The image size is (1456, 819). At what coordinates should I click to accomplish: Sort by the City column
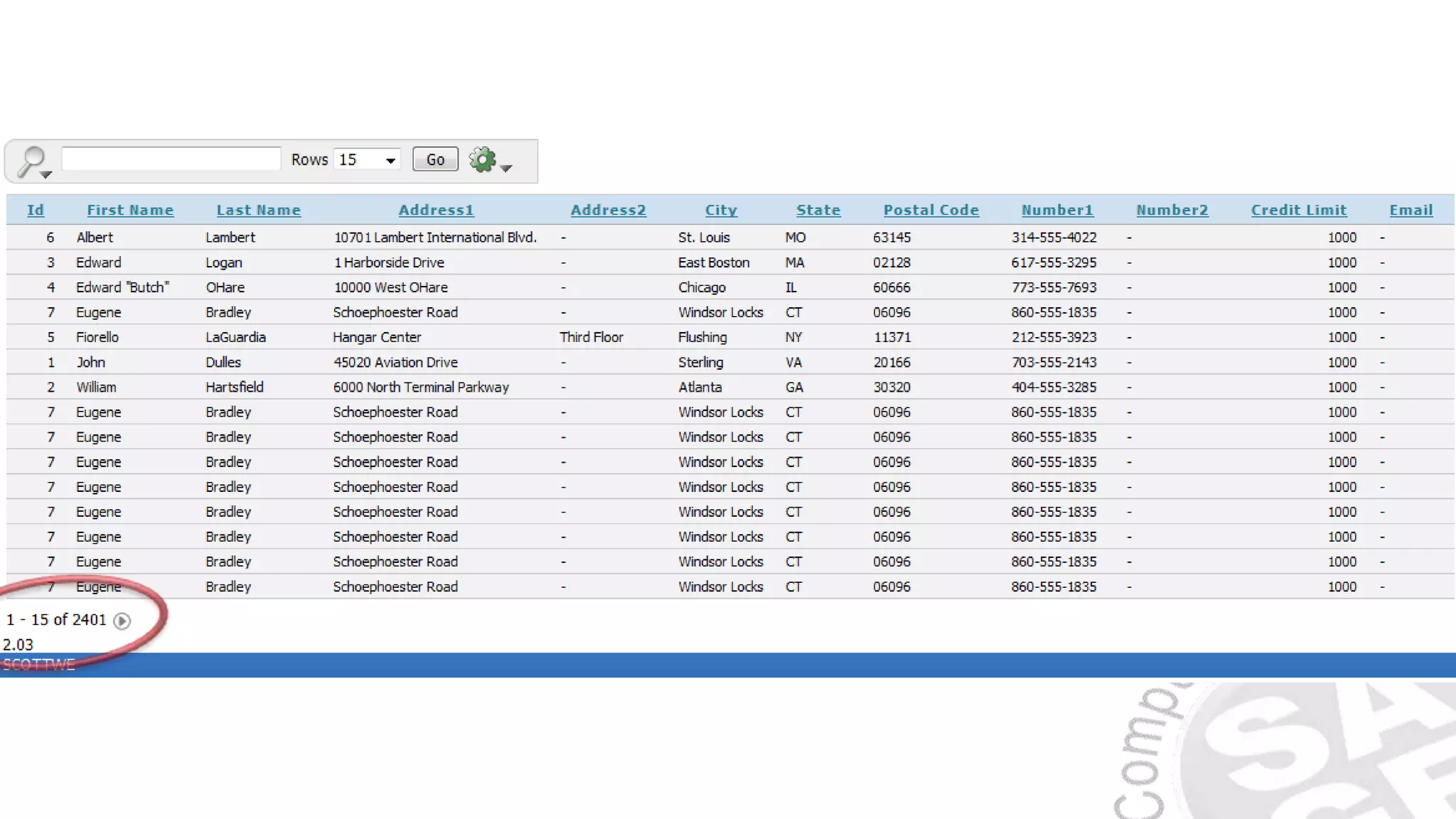721,210
